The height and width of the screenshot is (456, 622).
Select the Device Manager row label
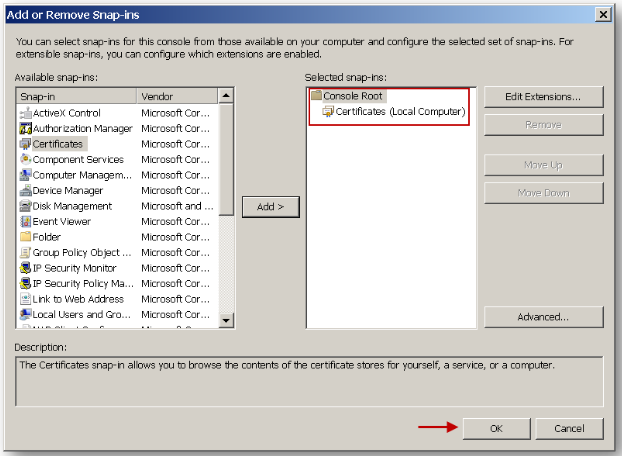68,190
